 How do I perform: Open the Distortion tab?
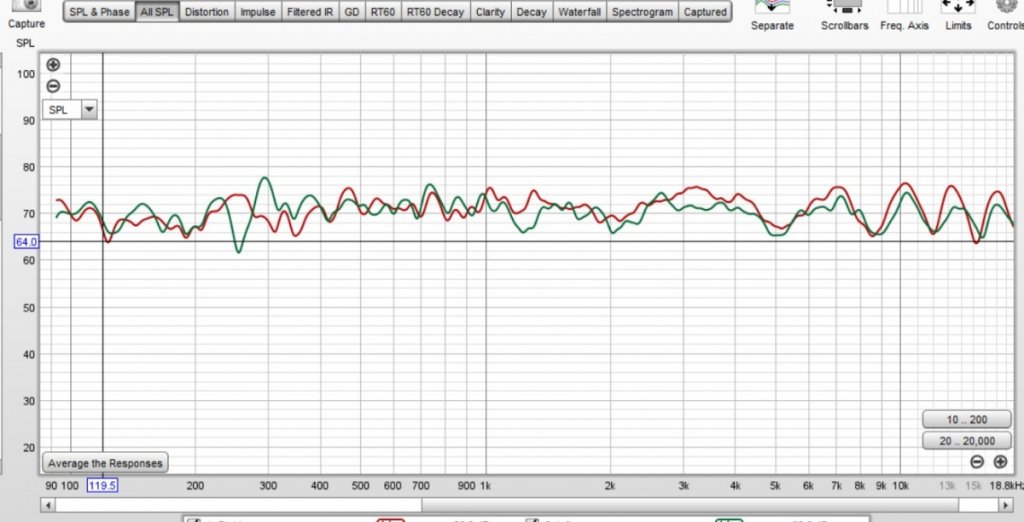pyautogui.click(x=206, y=12)
